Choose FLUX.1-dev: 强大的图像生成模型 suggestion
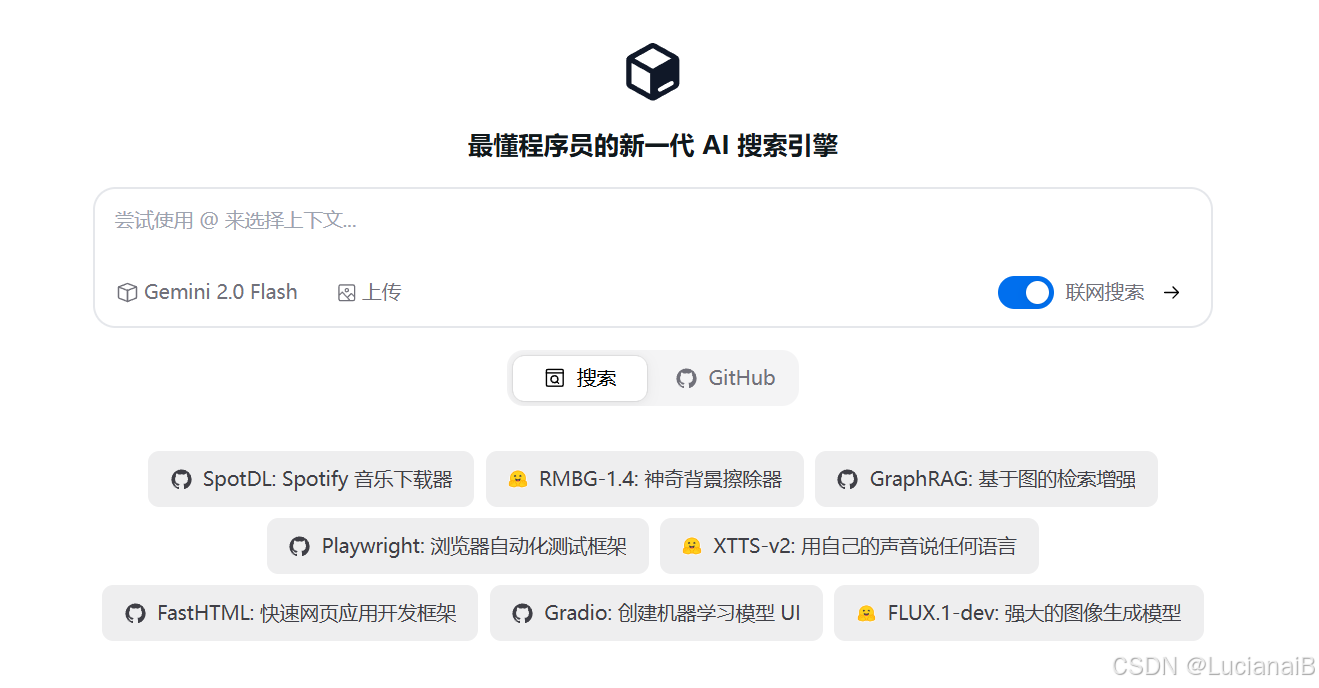Viewport: 1319px width, 688px height. [x=1018, y=613]
